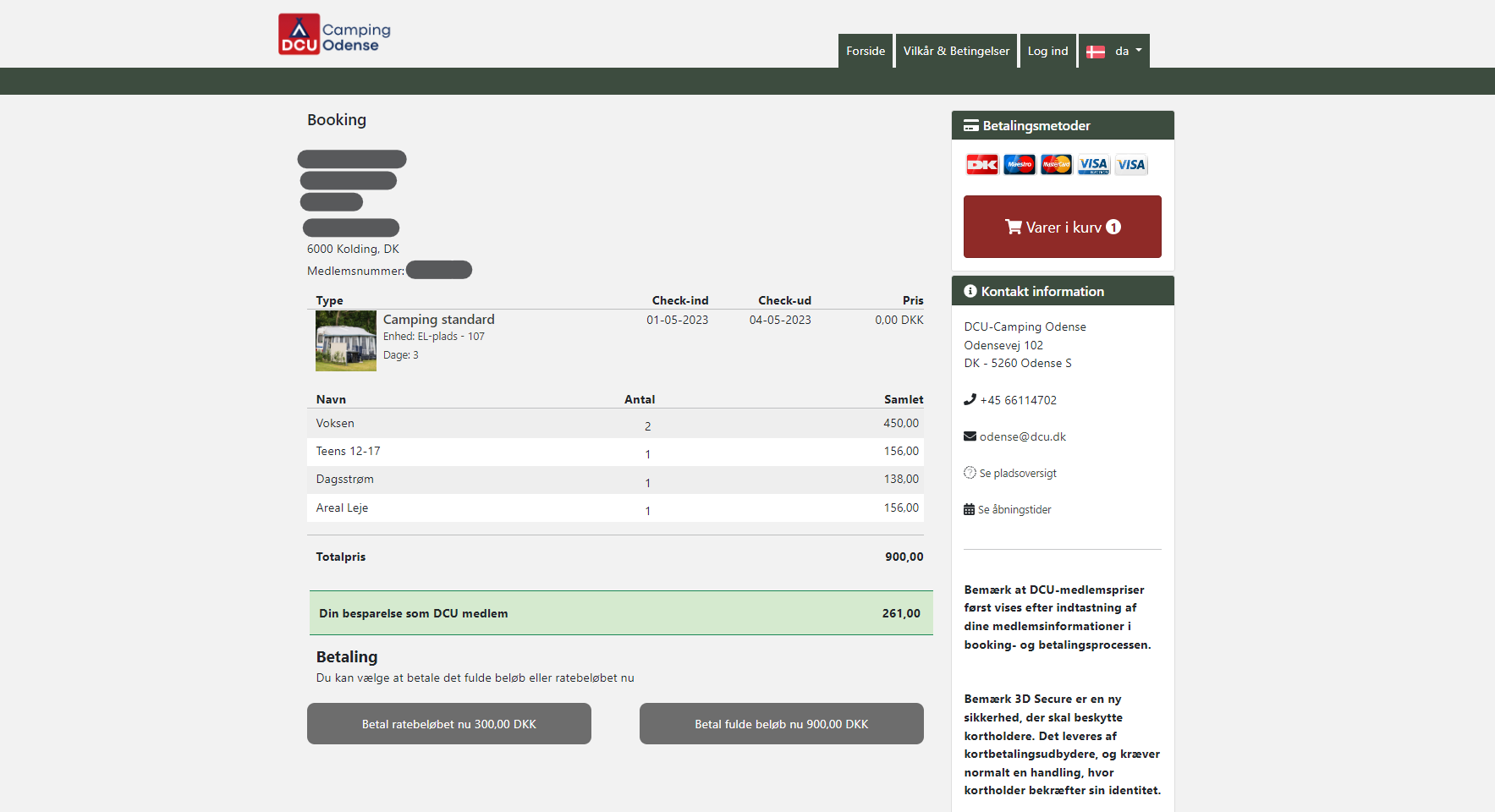Open Varer i kurv cart button

tap(1062, 227)
